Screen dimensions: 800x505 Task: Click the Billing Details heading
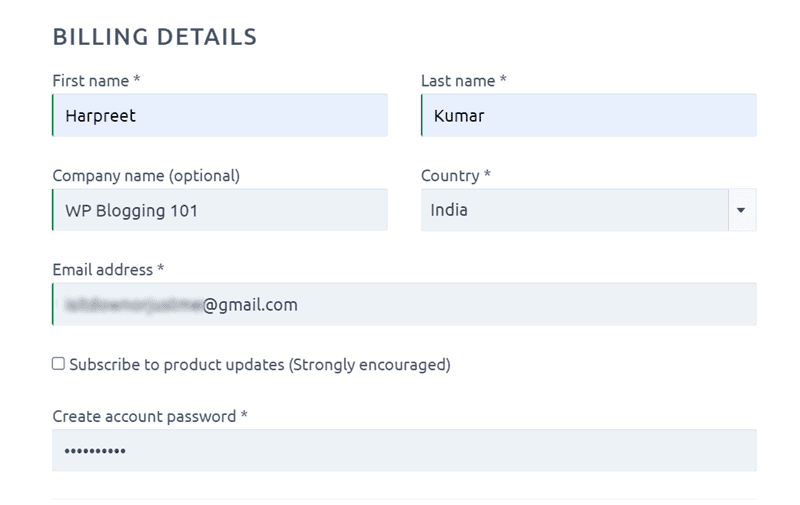[155, 37]
